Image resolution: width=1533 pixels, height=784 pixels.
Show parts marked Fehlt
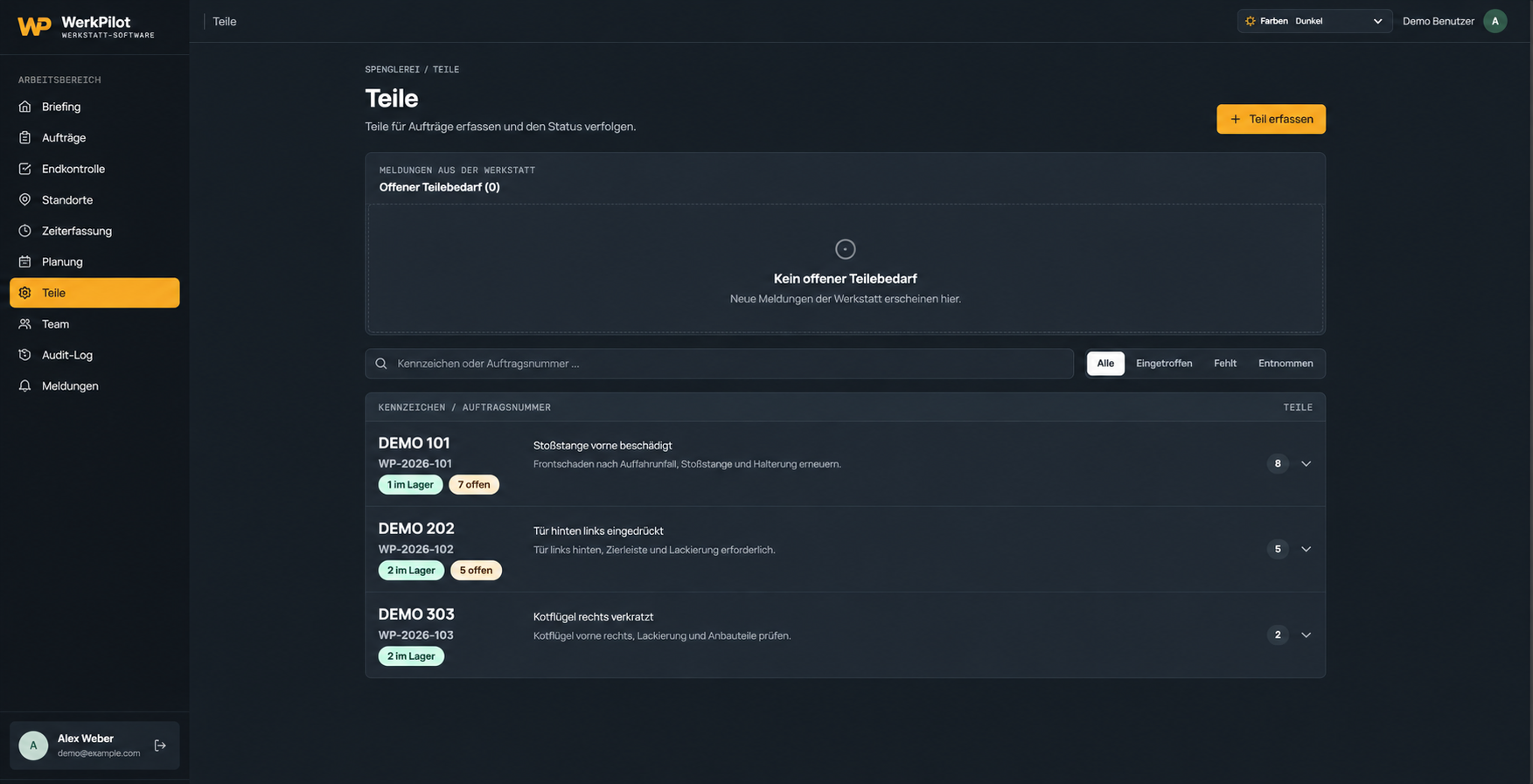1224,364
